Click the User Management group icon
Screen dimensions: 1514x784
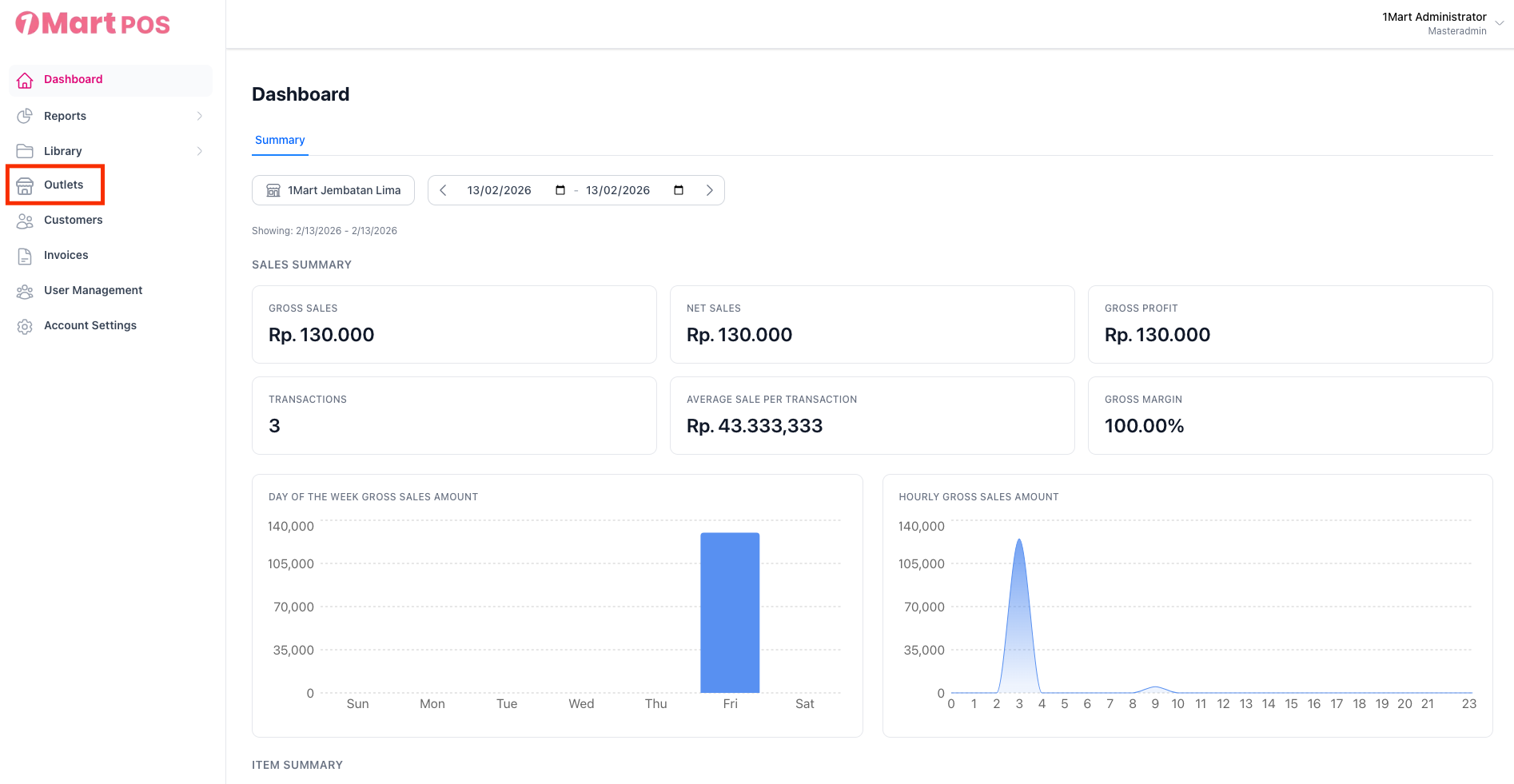point(25,291)
